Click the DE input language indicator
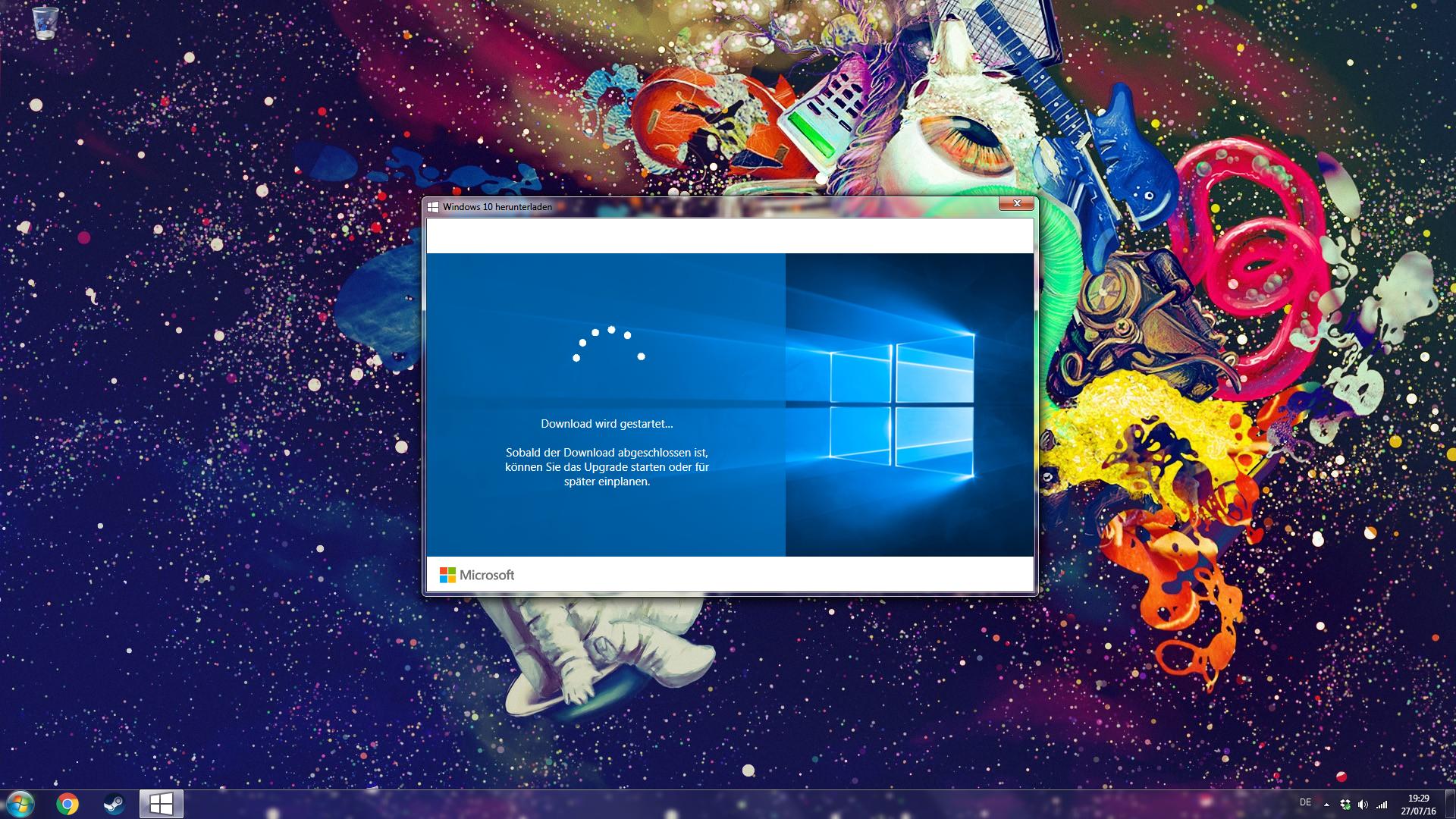 (1305, 802)
